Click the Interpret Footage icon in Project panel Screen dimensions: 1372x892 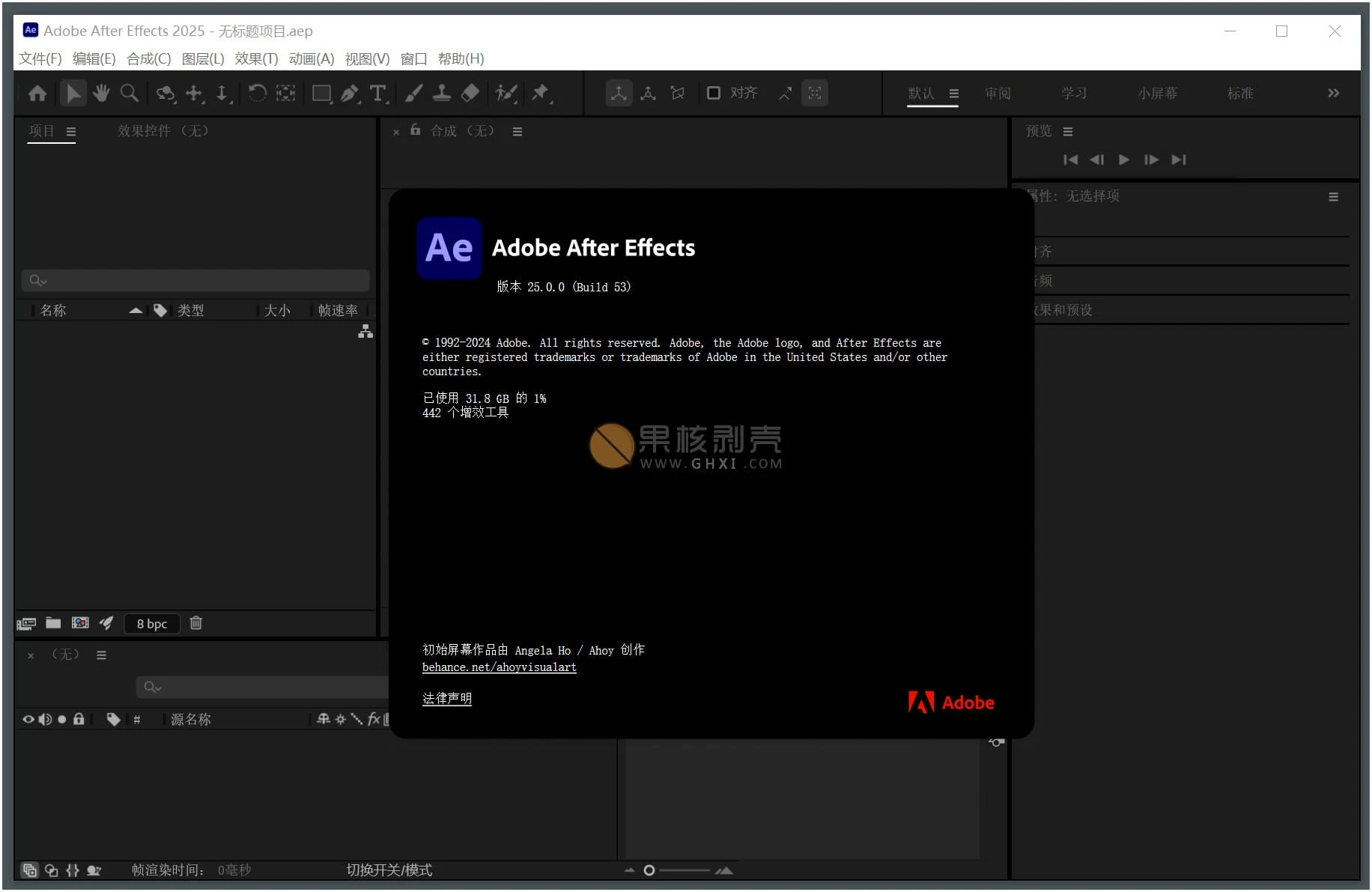coord(27,623)
